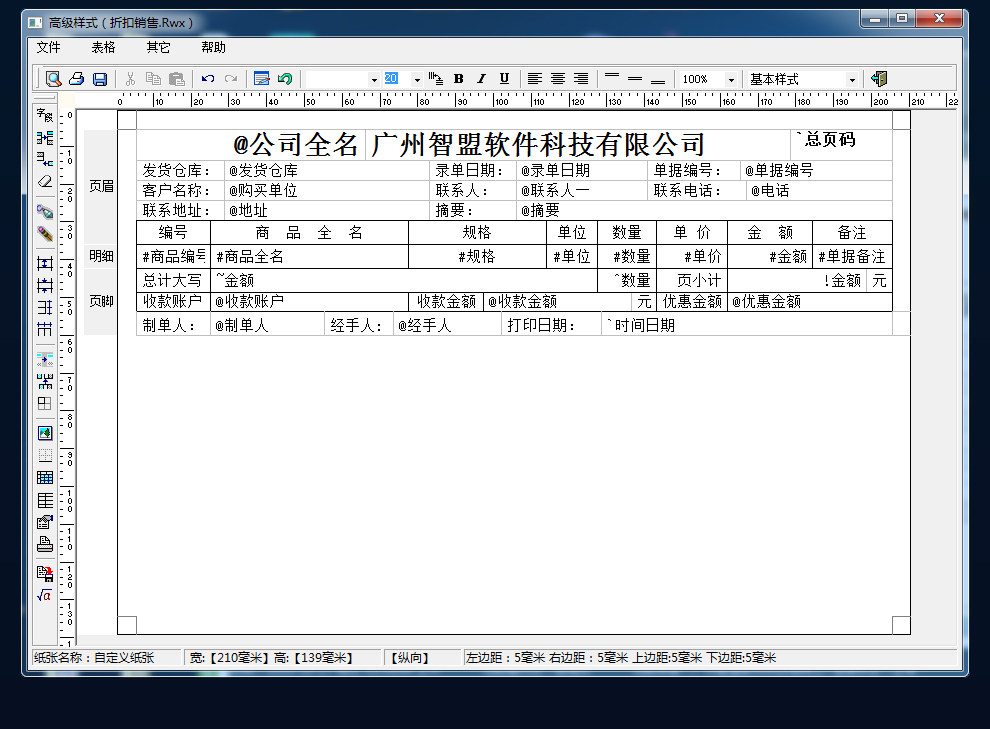Select the #商品全名 detail cell
The image size is (990, 729).
tap(309, 256)
